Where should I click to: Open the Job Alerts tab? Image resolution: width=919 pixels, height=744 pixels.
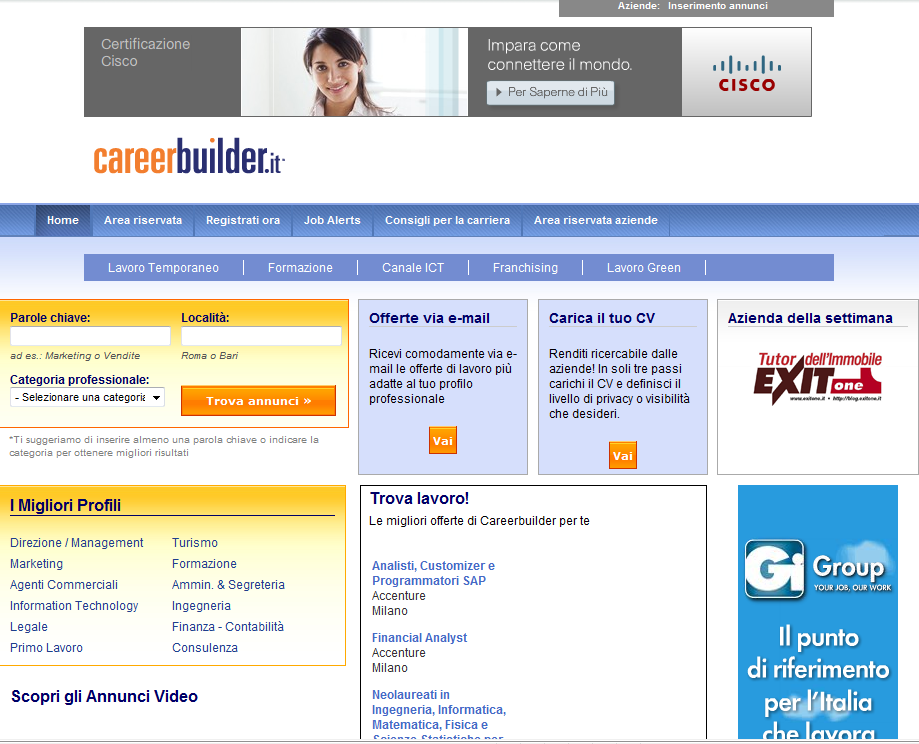pos(332,220)
